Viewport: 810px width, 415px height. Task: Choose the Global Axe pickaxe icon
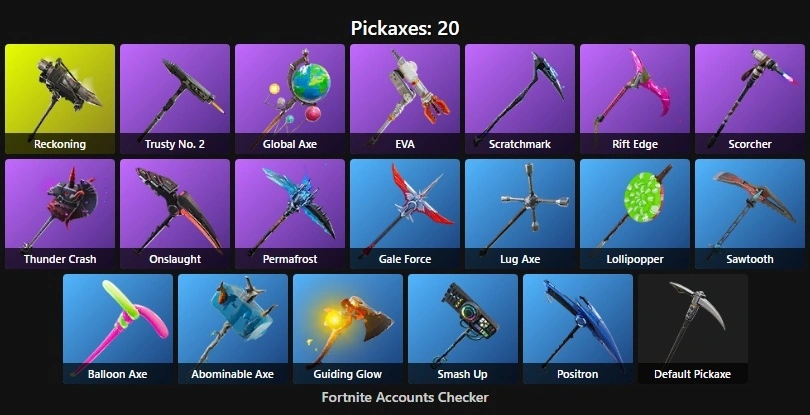290,99
